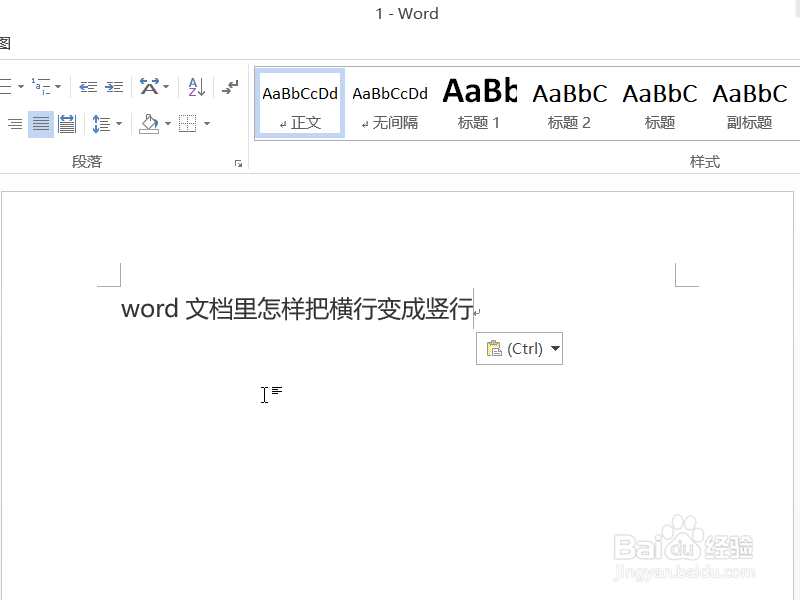Click the document text line

tap(297, 309)
